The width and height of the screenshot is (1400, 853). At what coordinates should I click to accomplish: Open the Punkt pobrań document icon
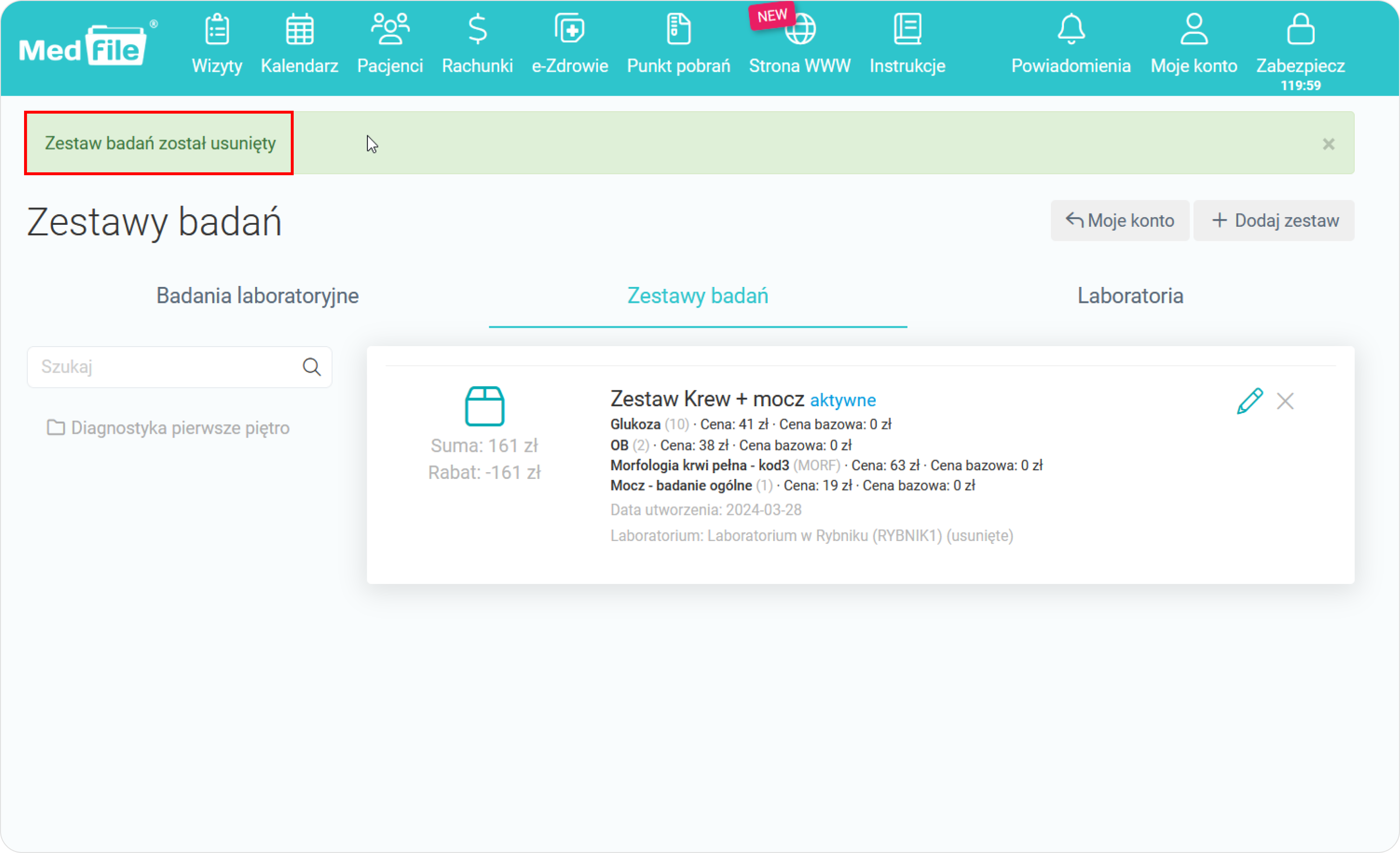click(x=678, y=29)
